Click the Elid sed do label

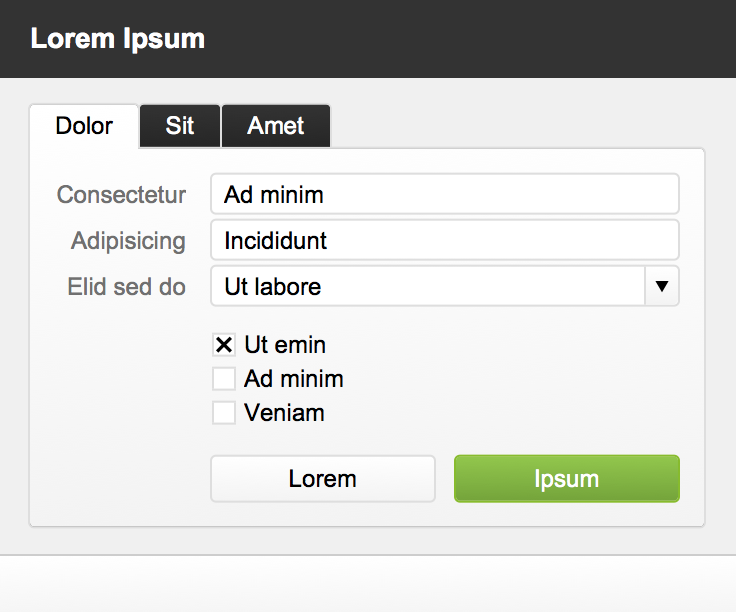(x=127, y=287)
